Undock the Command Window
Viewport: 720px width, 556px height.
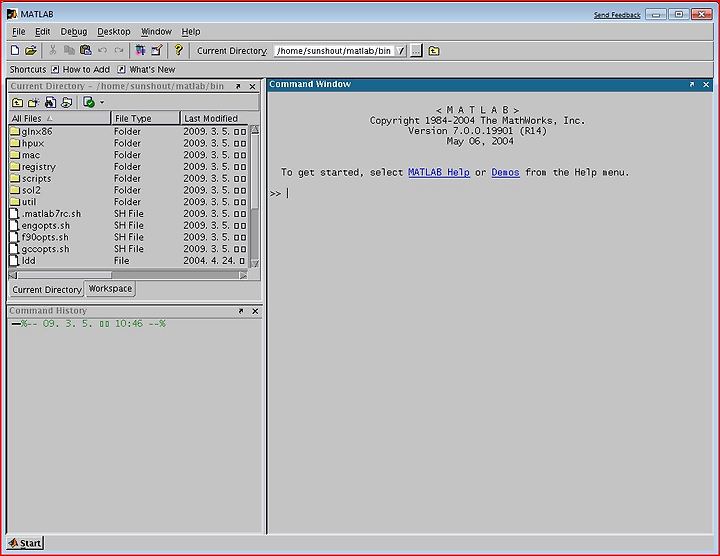(x=692, y=84)
